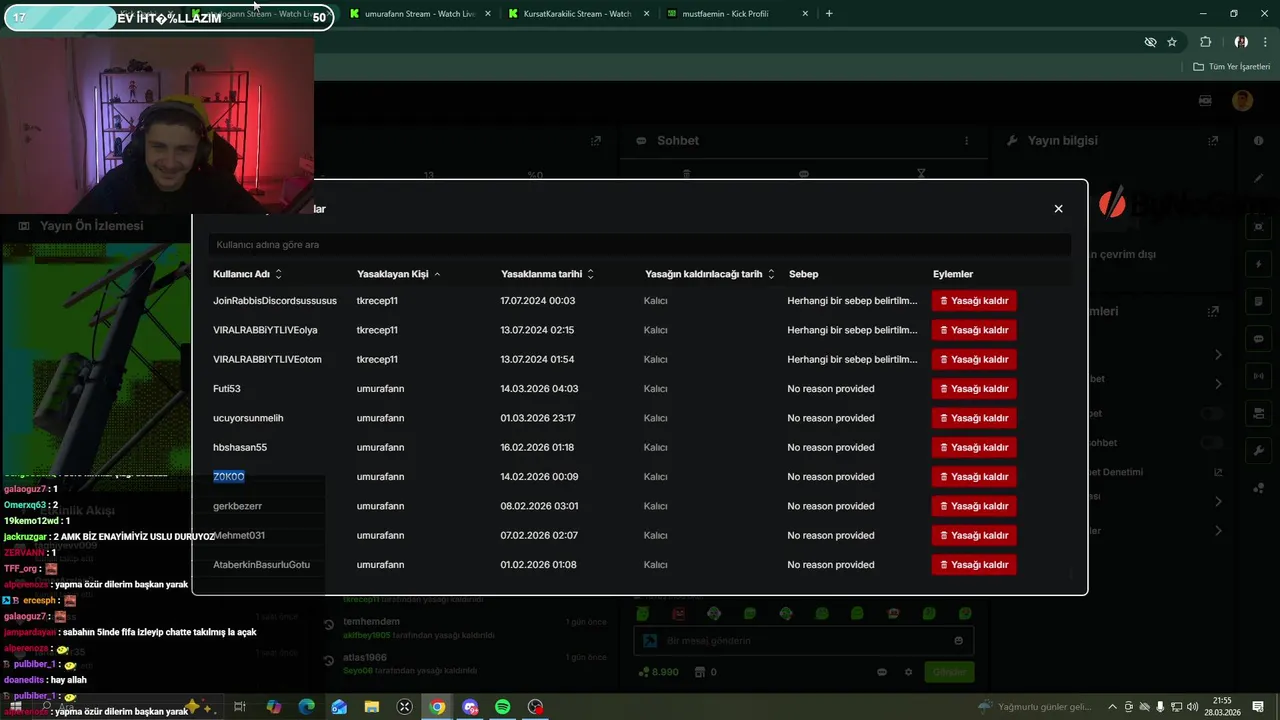This screenshot has height=720, width=1280.
Task: Search banned users by username field
Action: pyautogui.click(x=640, y=244)
